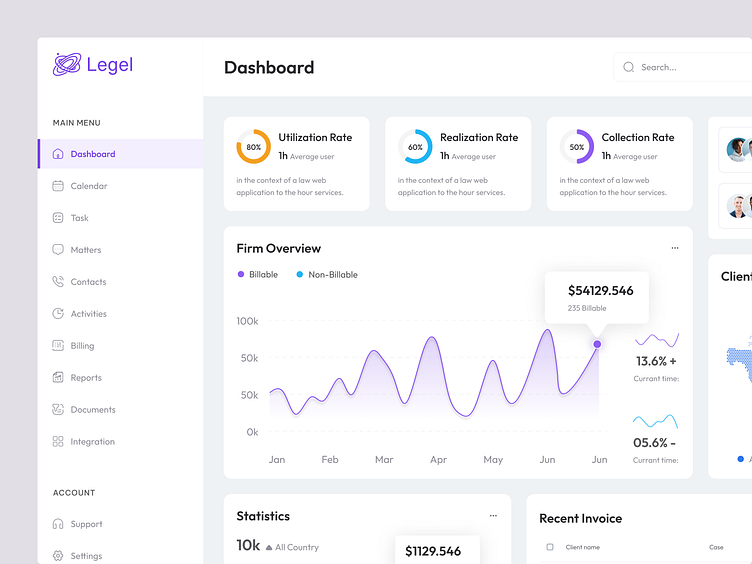Click the 80% Utilization Rate progress ring
This screenshot has width=752, height=564.
pos(253,147)
